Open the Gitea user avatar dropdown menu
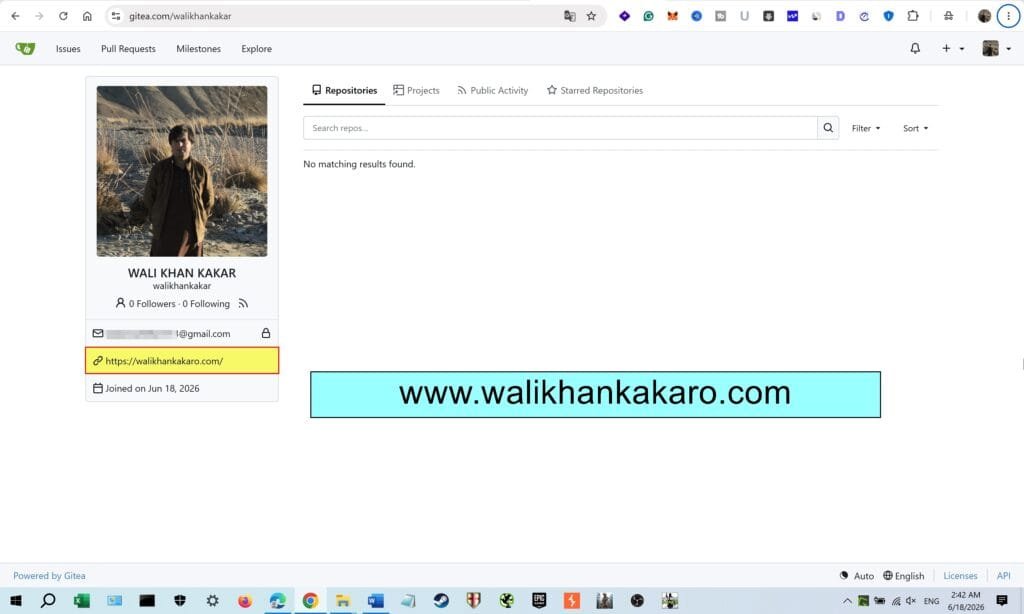 [997, 48]
